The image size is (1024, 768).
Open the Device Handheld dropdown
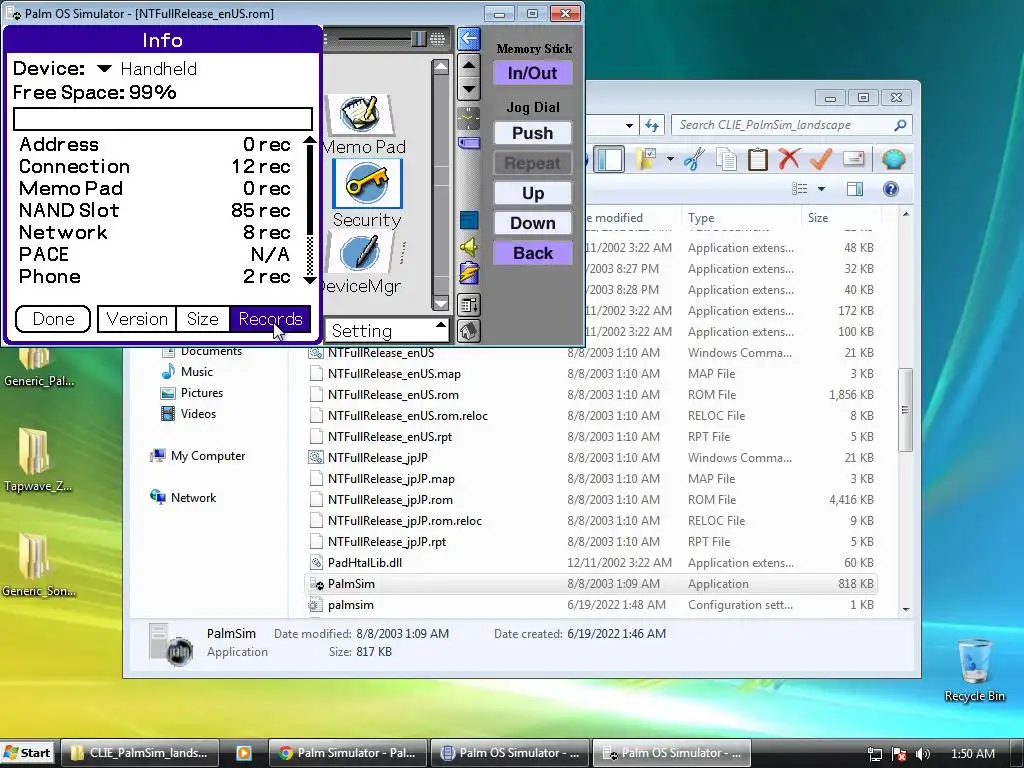coord(147,69)
